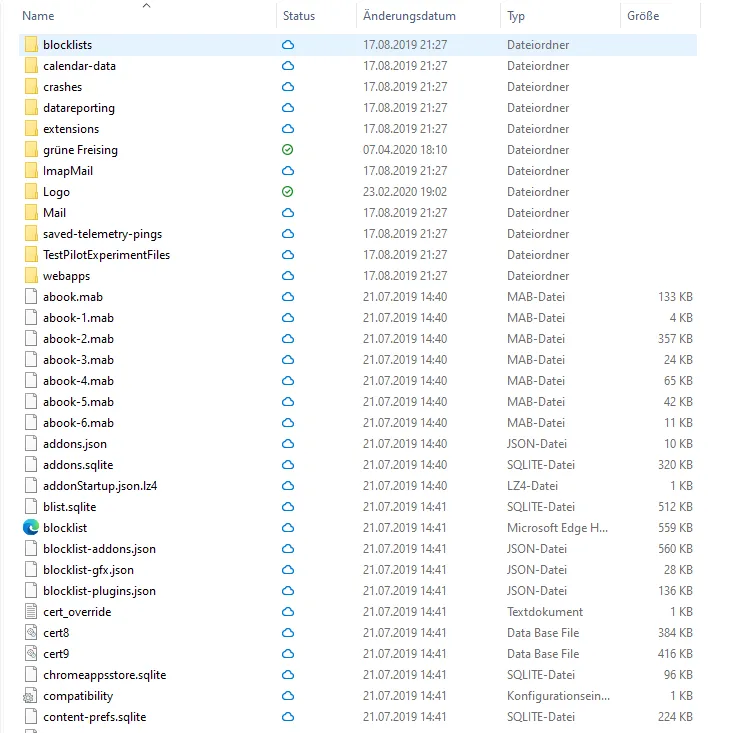
Task: Select the abook-4.mab file name
Action: [x=78, y=381]
